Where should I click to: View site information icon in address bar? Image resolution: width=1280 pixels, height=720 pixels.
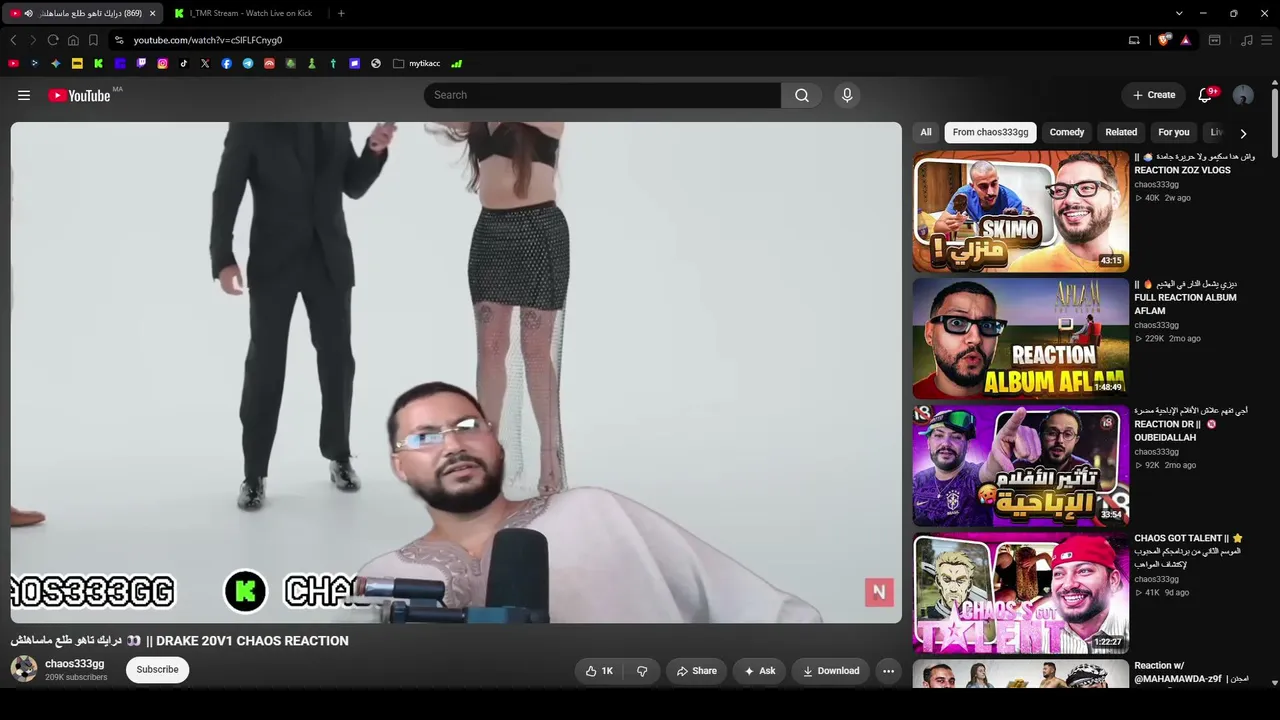click(x=119, y=40)
